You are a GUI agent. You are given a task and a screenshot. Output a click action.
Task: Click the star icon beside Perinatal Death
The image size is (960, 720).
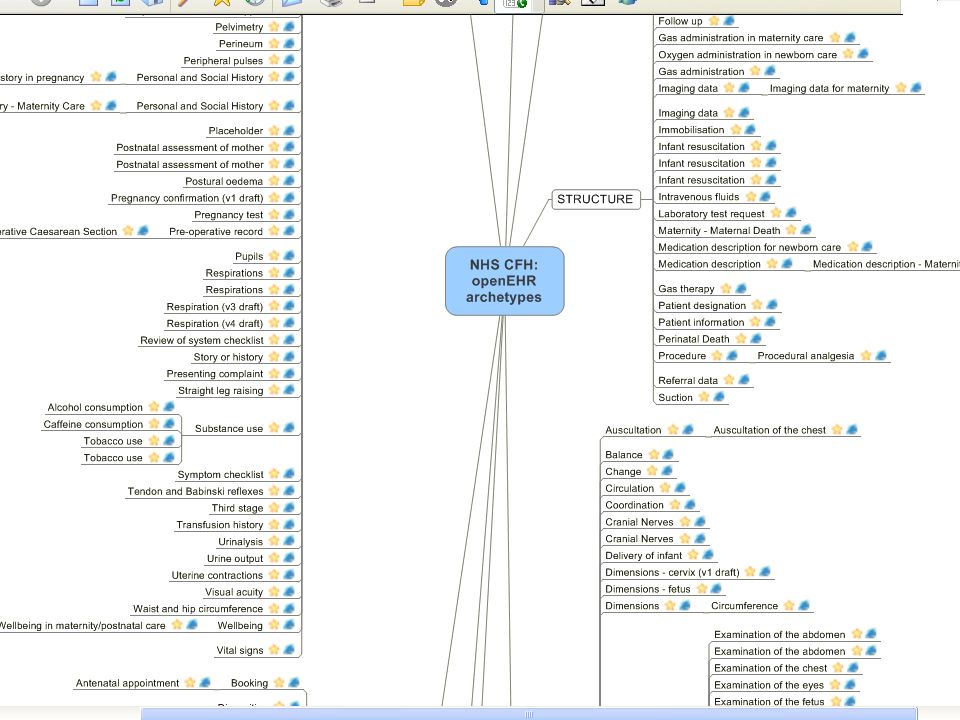coord(741,339)
